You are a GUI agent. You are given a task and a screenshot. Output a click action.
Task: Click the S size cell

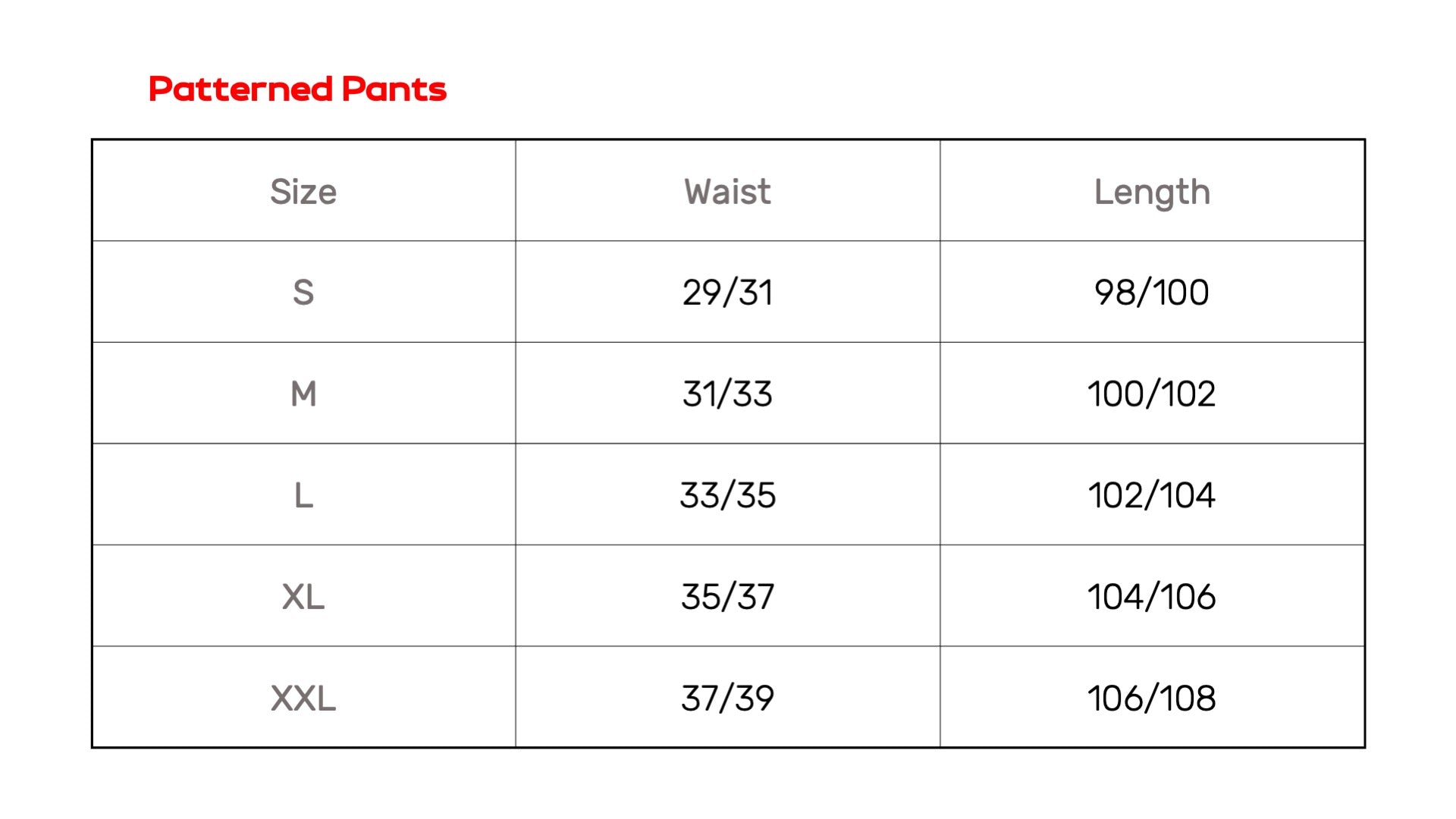point(303,293)
